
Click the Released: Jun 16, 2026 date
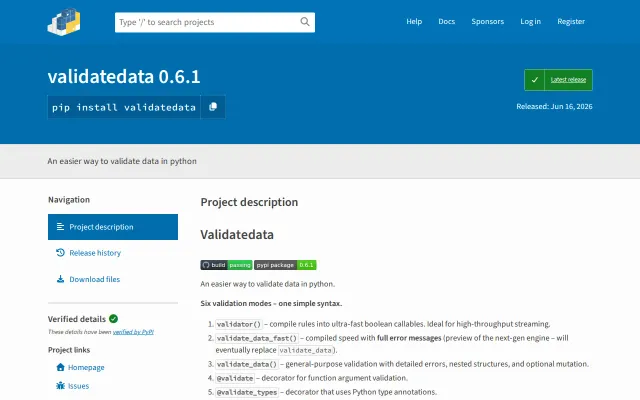[554, 107]
